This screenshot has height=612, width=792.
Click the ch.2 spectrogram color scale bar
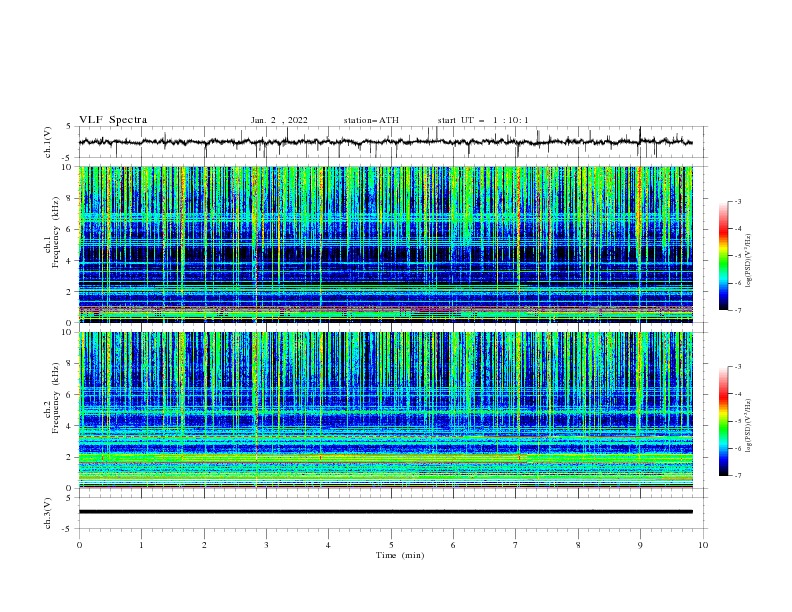pyautogui.click(x=723, y=421)
